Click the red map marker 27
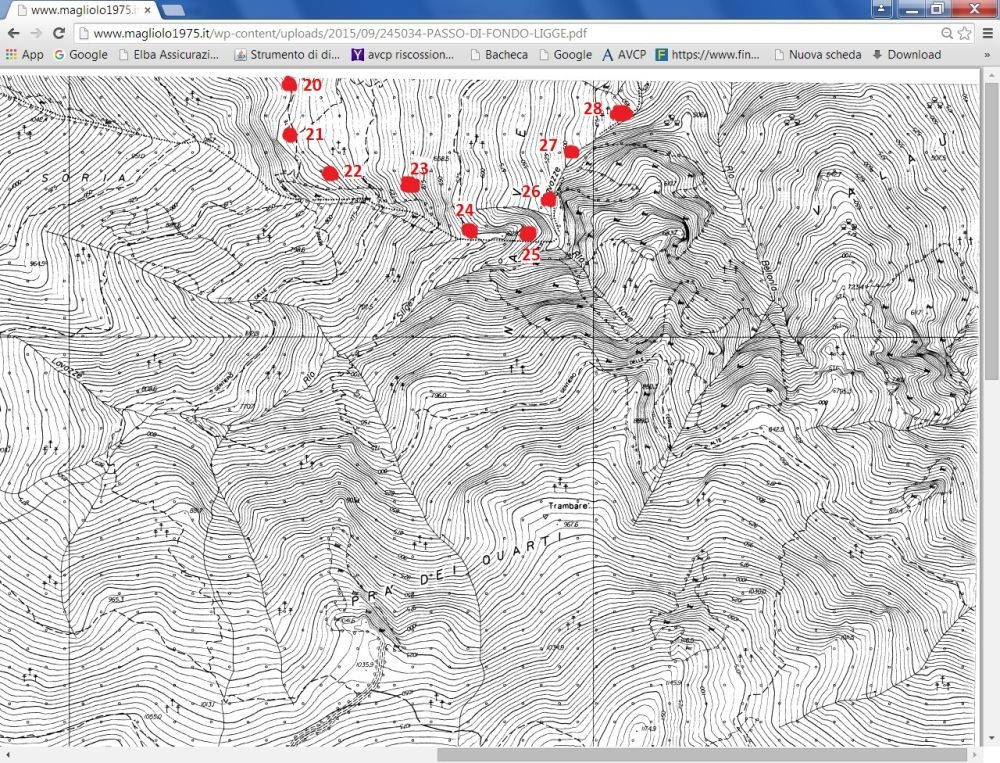This screenshot has width=1000, height=763. tap(571, 152)
